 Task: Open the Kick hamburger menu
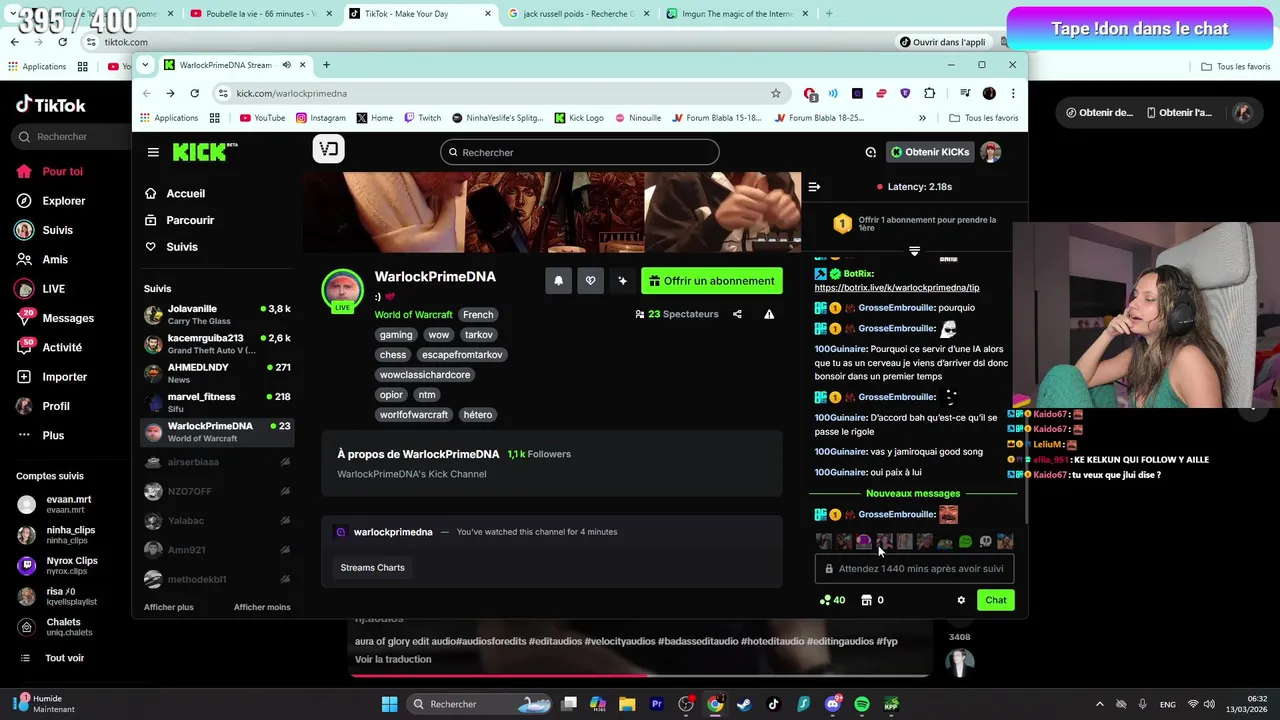[x=153, y=152]
